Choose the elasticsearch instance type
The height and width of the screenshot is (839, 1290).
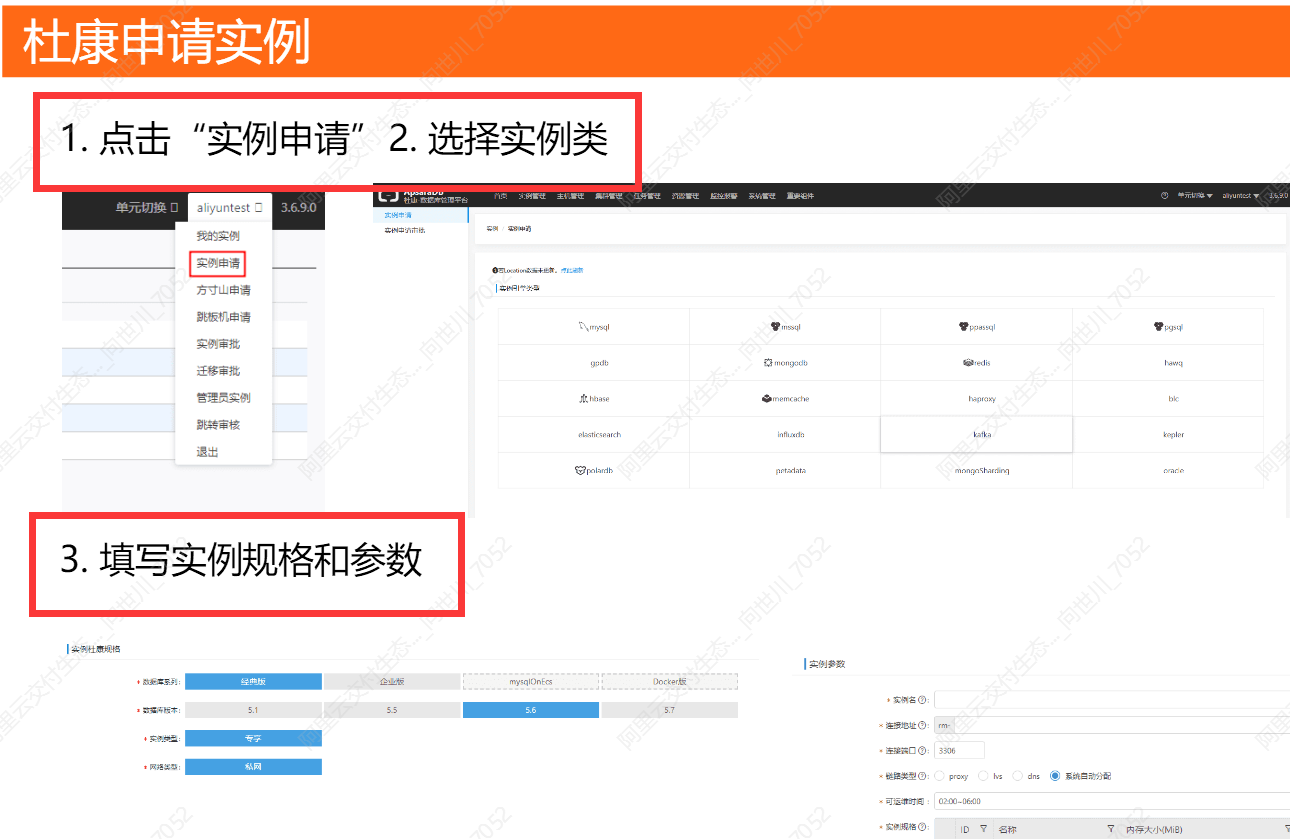tap(594, 435)
